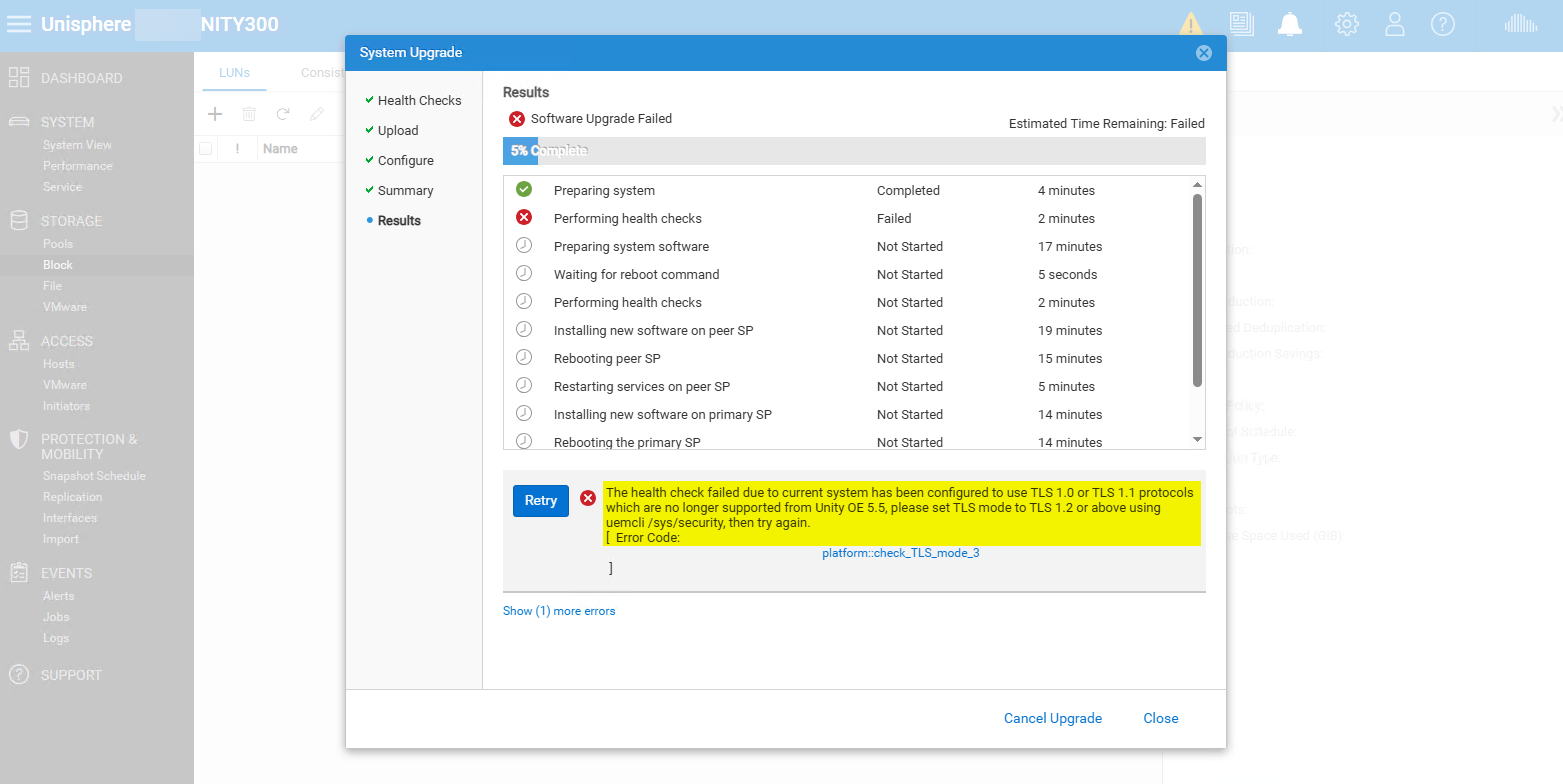Go to Health Checks wizard step
This screenshot has height=784, width=1563.
[419, 101]
